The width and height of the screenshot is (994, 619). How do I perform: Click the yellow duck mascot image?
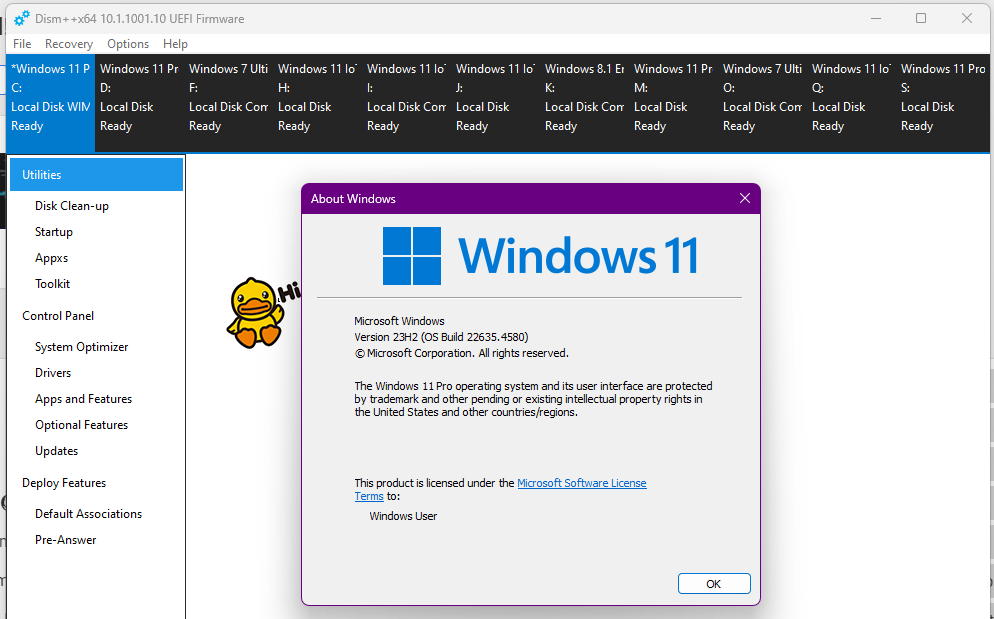click(x=256, y=312)
